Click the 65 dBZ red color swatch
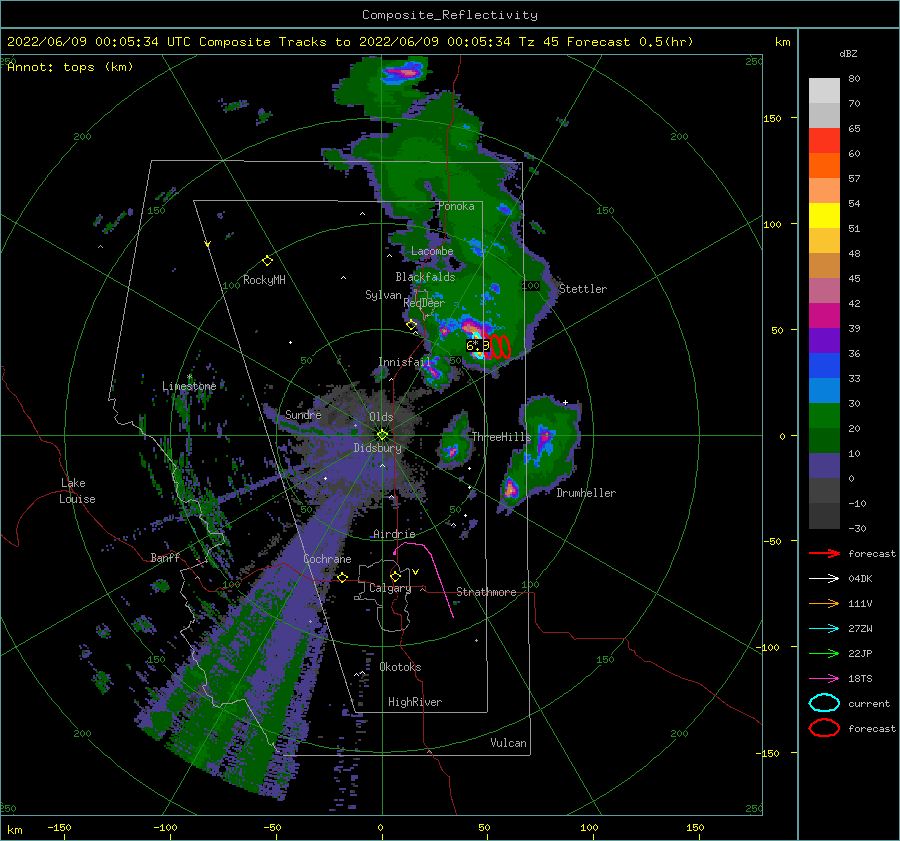This screenshot has width=900, height=841. coord(824,141)
